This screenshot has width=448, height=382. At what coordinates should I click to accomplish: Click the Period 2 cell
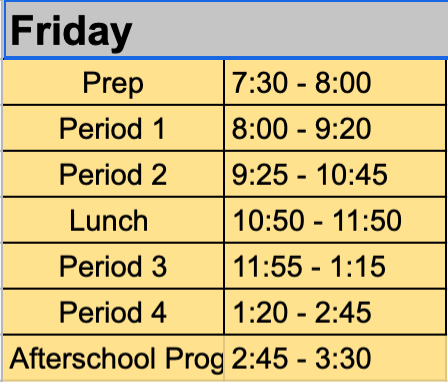[113, 174]
